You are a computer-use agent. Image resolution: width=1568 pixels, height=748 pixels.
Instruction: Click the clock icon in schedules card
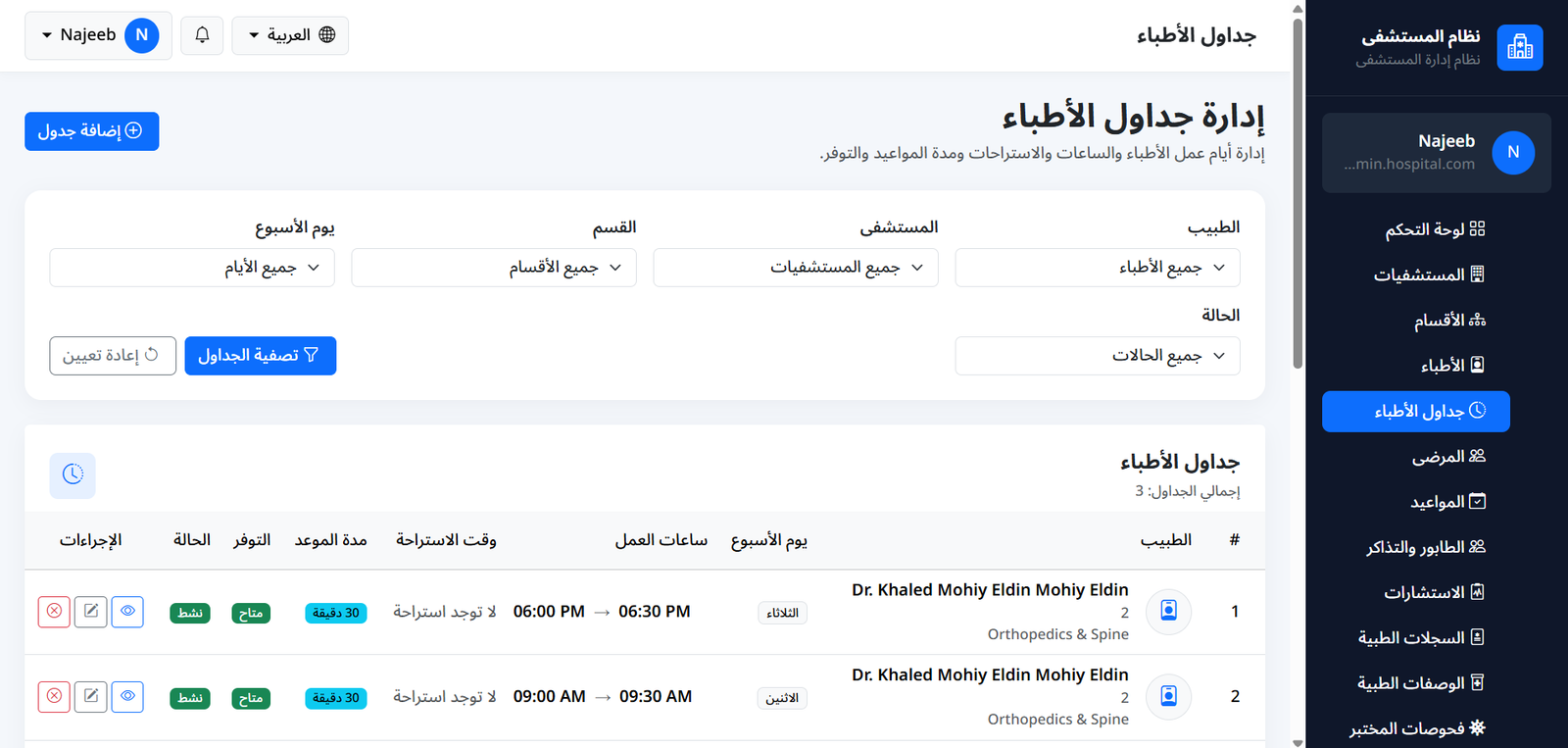click(x=73, y=475)
